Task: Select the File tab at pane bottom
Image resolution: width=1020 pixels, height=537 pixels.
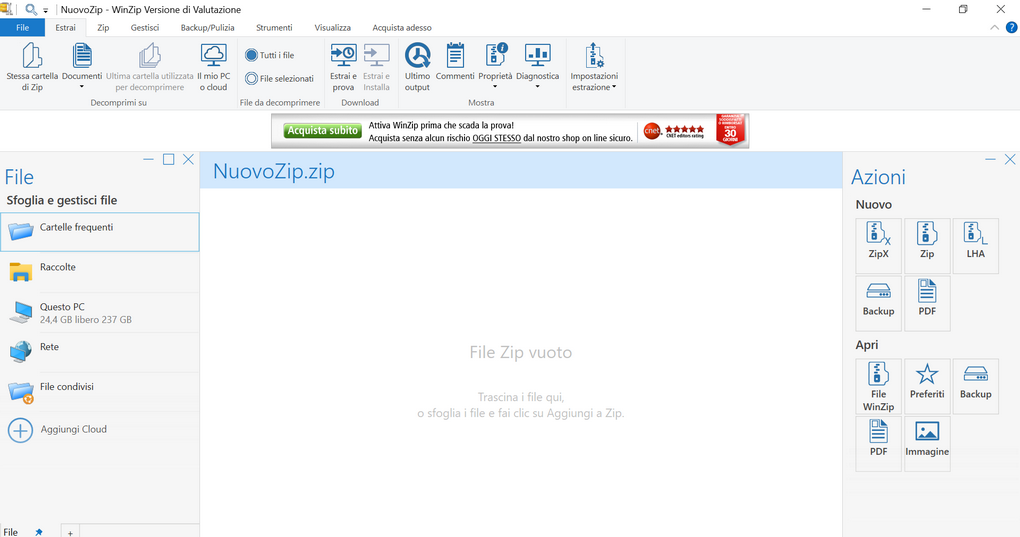Action: point(10,532)
